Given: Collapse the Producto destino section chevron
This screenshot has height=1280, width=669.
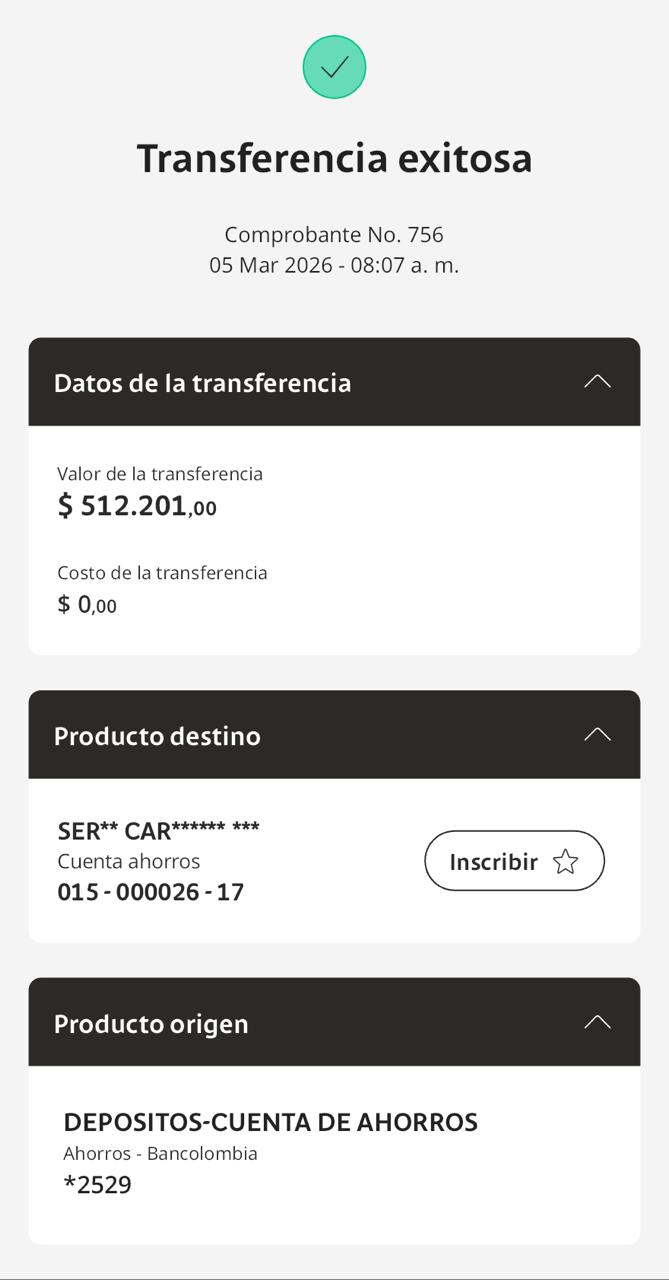Looking at the screenshot, I should (597, 734).
